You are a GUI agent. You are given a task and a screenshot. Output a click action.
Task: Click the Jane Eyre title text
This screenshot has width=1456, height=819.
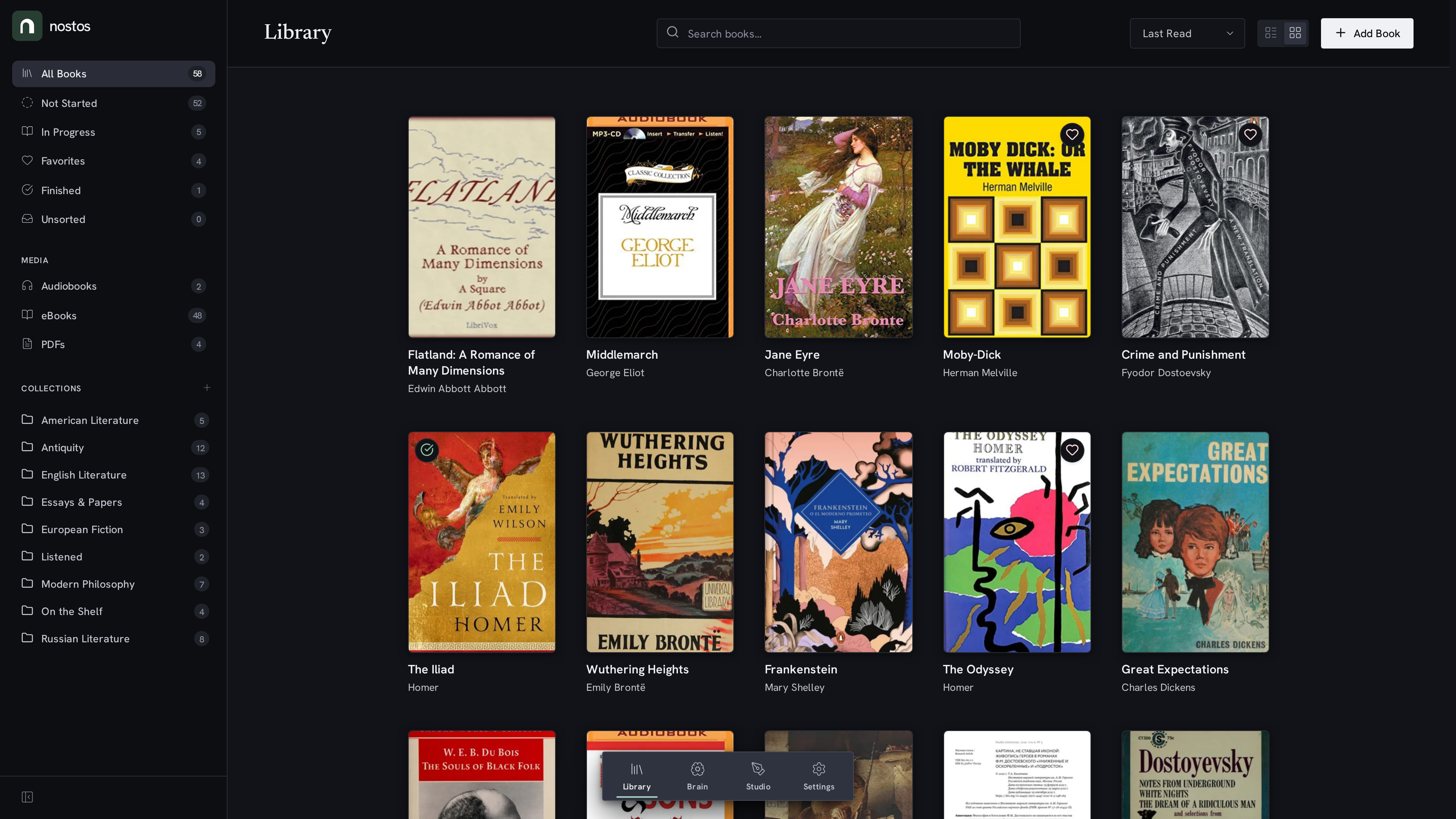(x=792, y=355)
